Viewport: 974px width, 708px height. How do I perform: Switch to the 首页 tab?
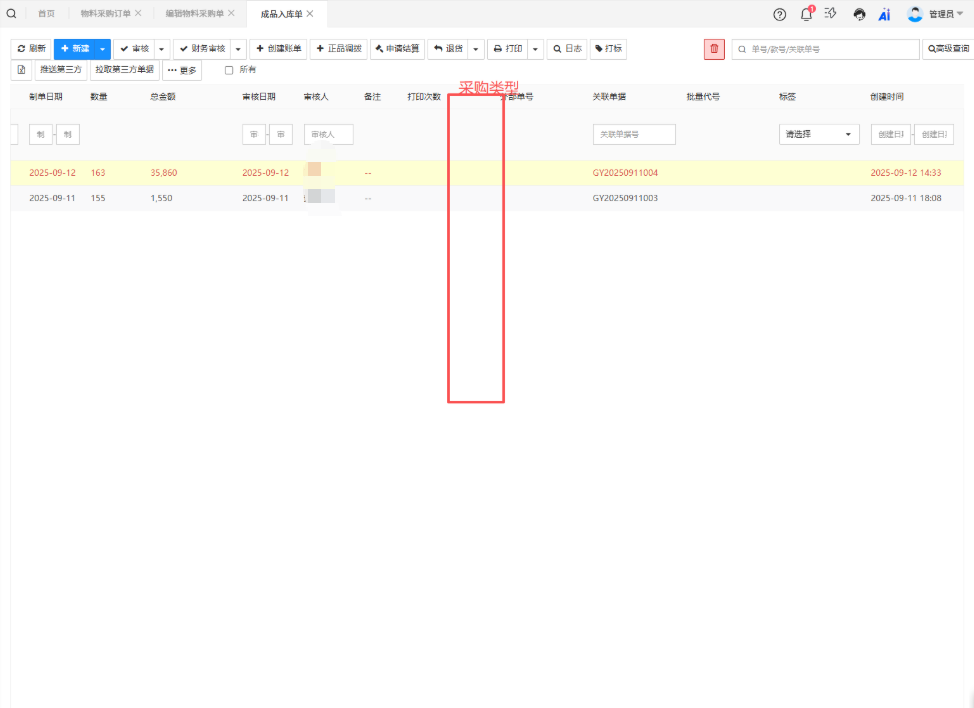46,13
